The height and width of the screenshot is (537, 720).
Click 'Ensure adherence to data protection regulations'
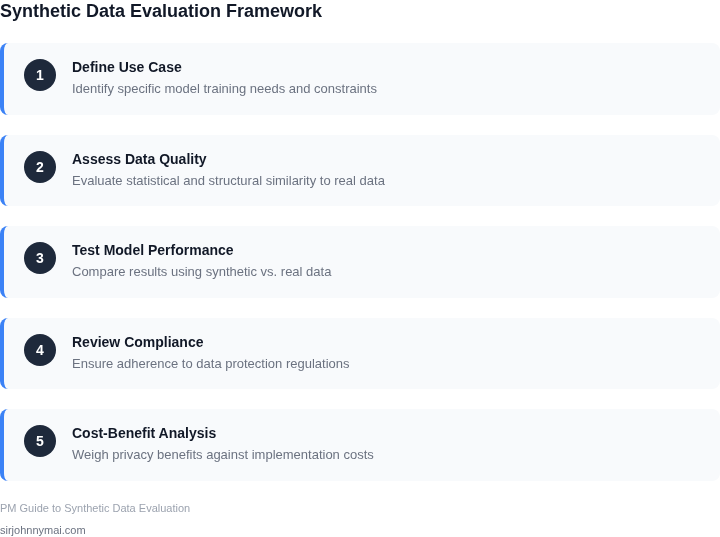[211, 363]
